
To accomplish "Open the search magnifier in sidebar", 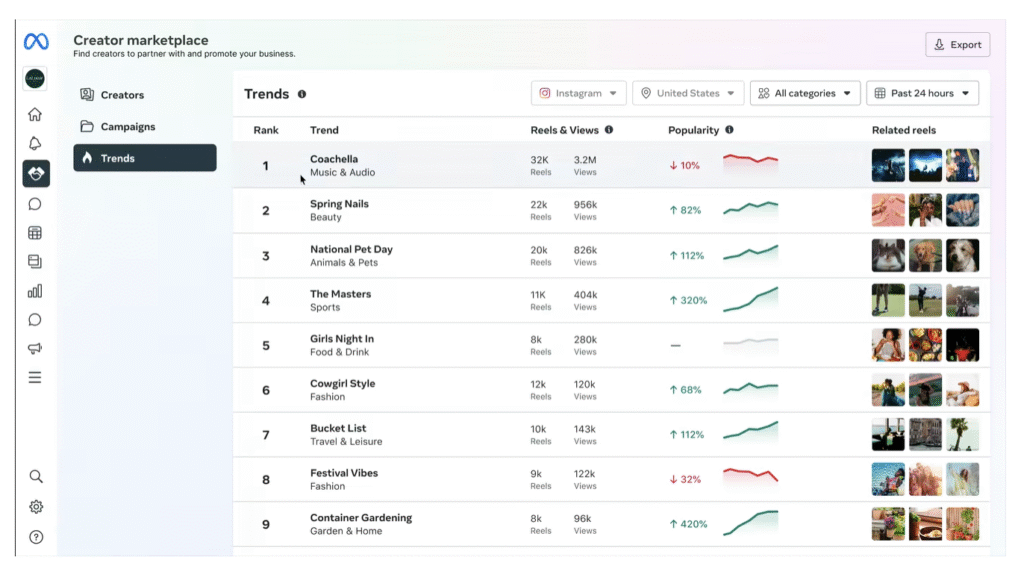I will (x=36, y=476).
